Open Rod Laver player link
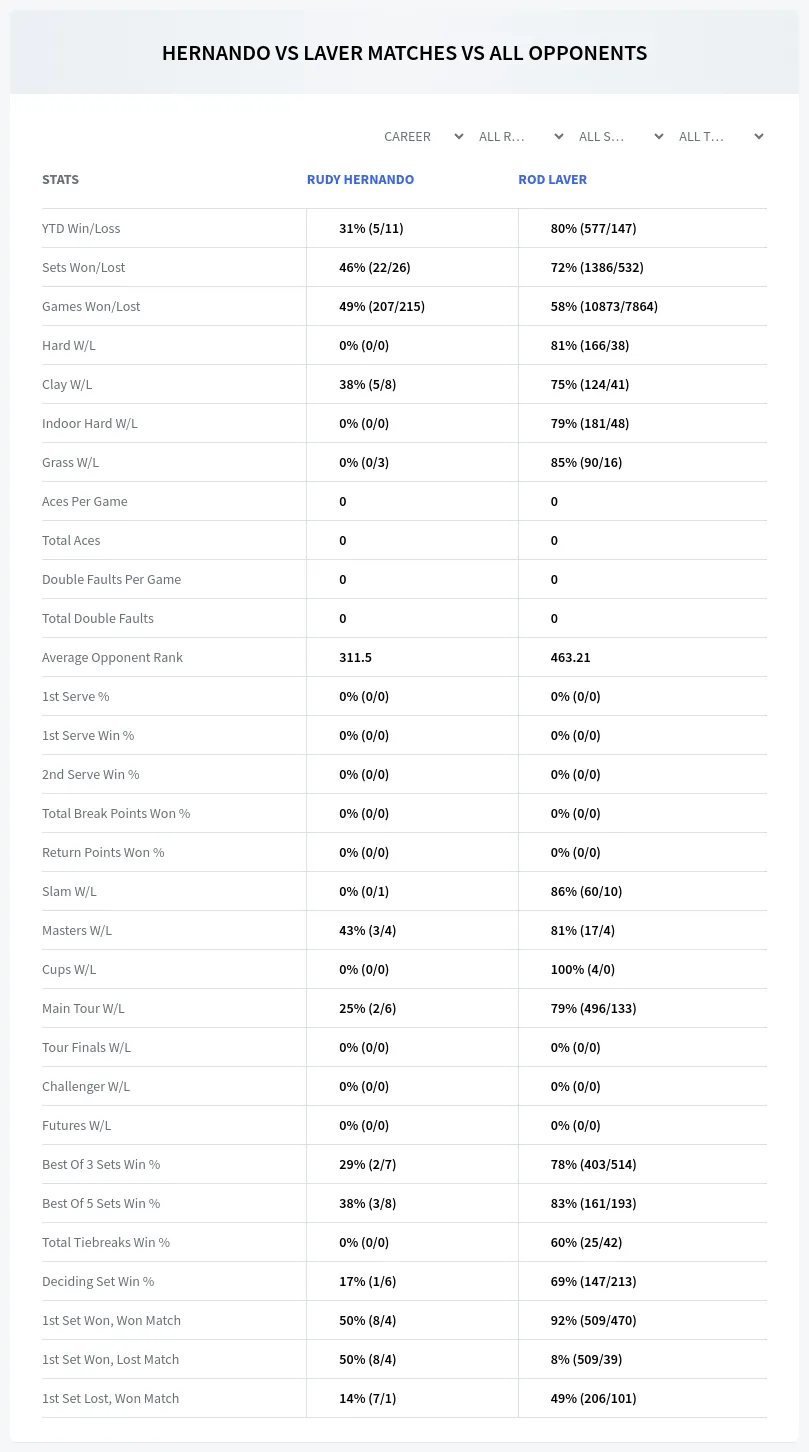The image size is (809, 1452). [x=552, y=180]
